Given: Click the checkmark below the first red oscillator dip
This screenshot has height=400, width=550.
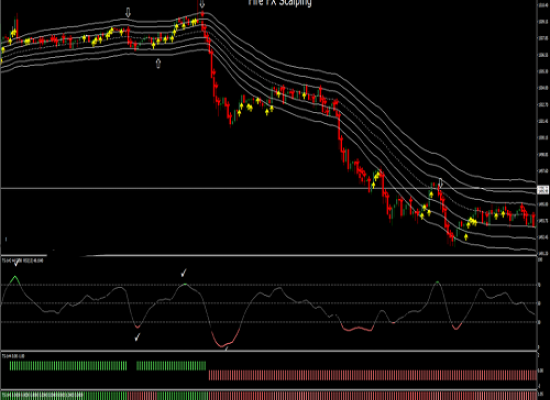Looking at the screenshot, I should coord(138,337).
